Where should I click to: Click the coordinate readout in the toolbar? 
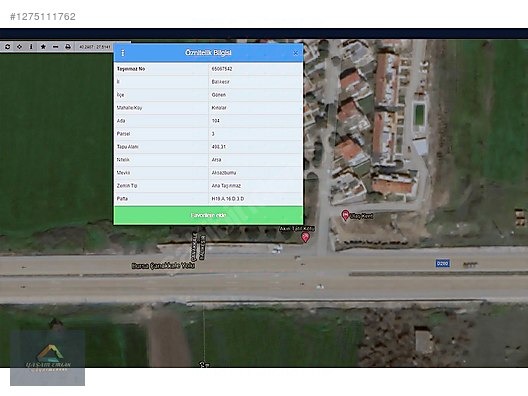tap(95, 47)
